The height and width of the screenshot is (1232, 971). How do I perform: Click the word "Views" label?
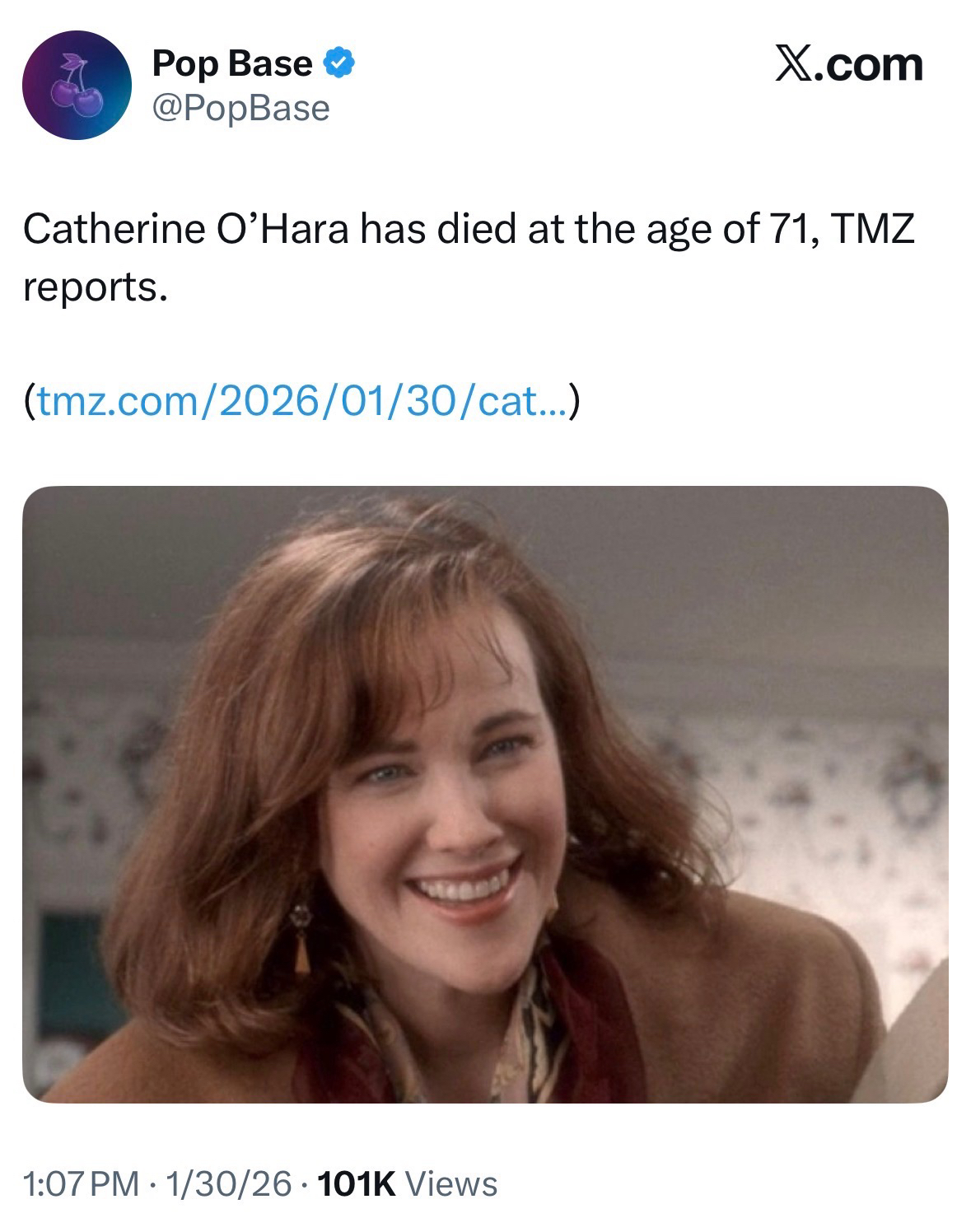click(x=452, y=1183)
